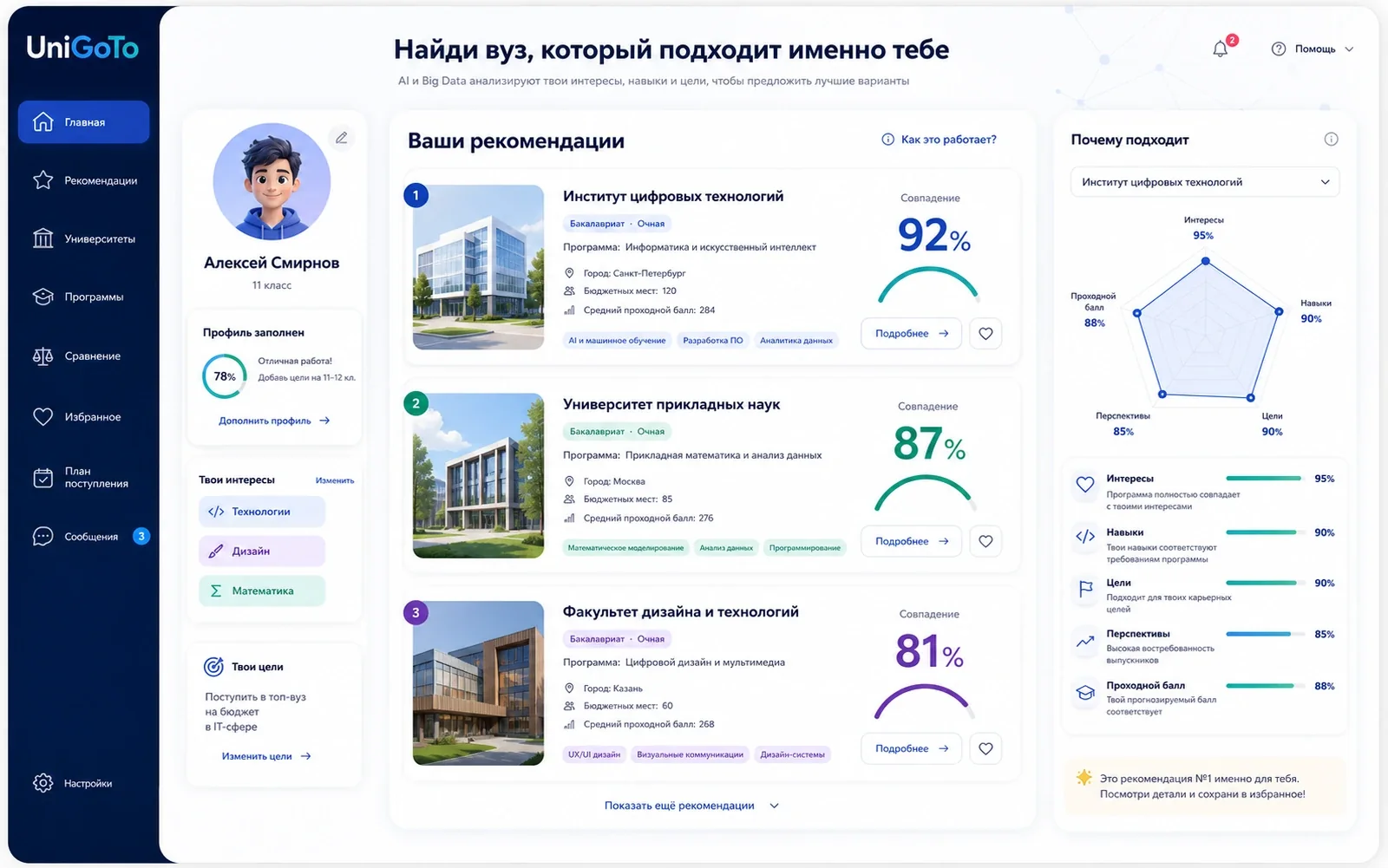1388x868 pixels.
Task: Click the Разработка ПО tag
Action: (713, 341)
